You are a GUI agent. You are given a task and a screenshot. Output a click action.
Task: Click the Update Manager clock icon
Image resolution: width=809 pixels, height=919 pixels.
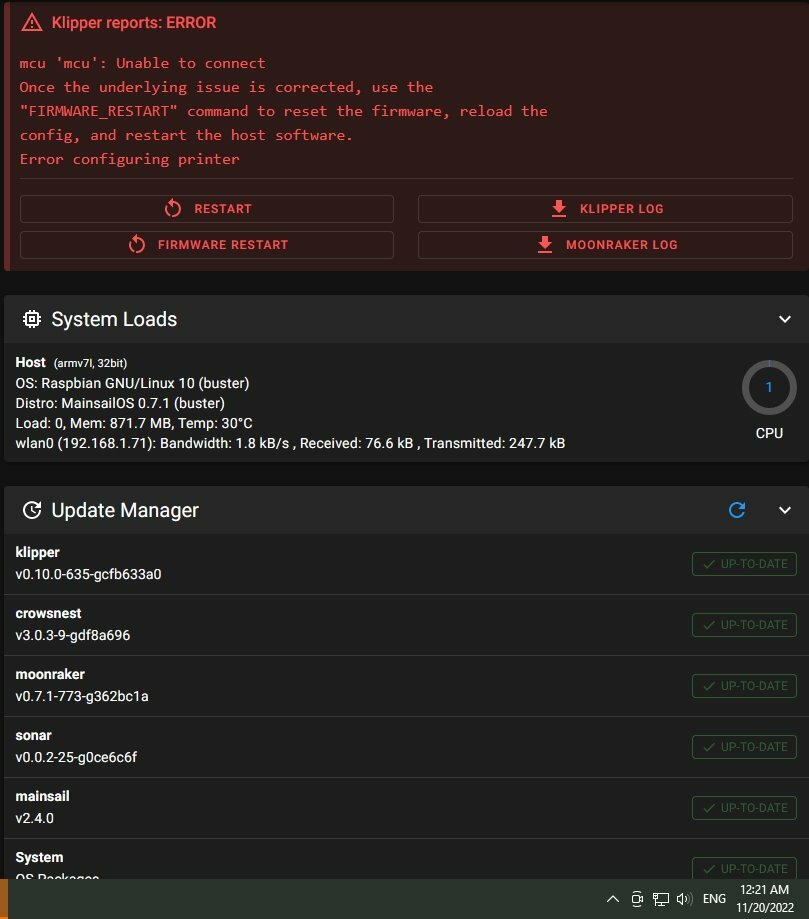pos(32,510)
